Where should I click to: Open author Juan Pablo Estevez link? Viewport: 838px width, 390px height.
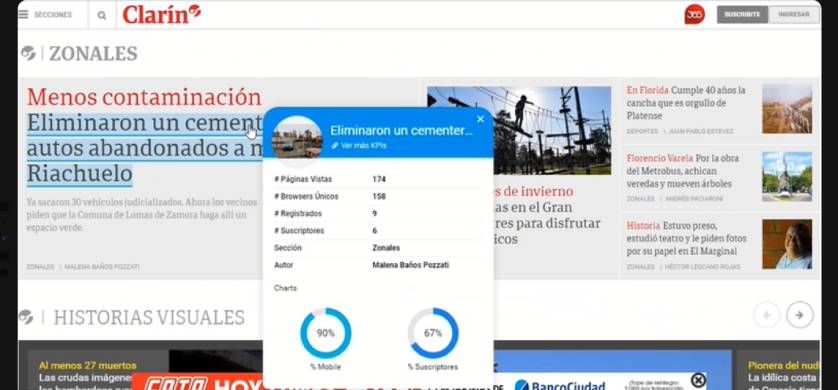[x=700, y=131]
